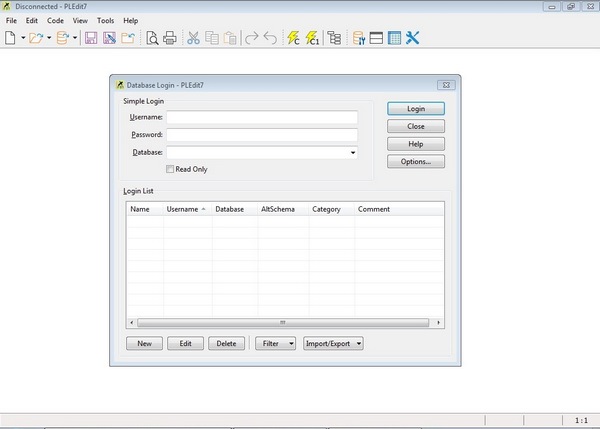Click the New document toolbar icon
The height and width of the screenshot is (429, 600).
click(10, 38)
